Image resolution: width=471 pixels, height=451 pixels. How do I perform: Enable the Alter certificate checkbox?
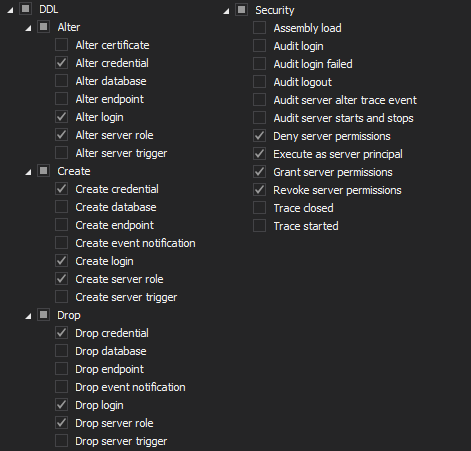point(61,45)
